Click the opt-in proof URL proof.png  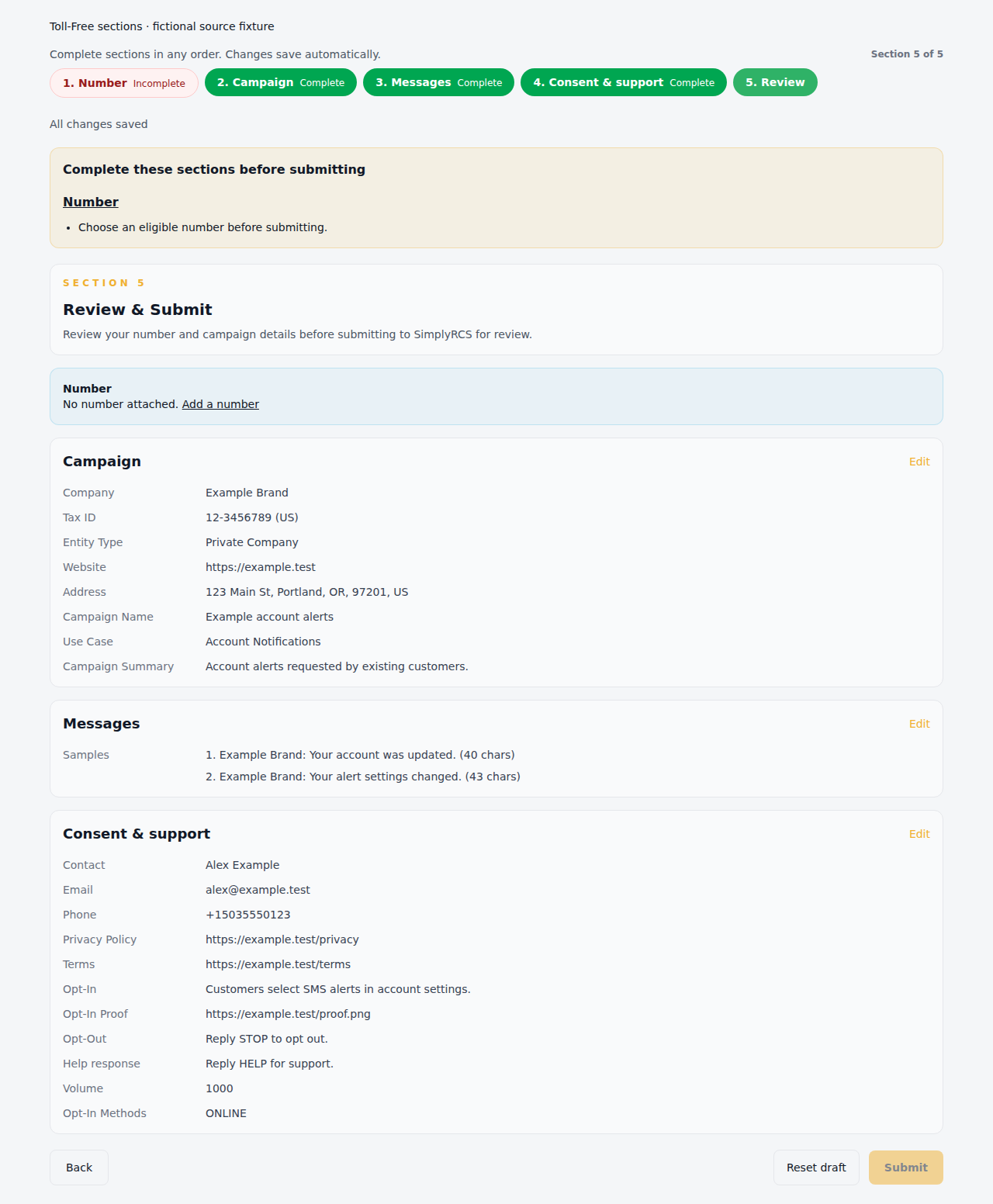288,1014
